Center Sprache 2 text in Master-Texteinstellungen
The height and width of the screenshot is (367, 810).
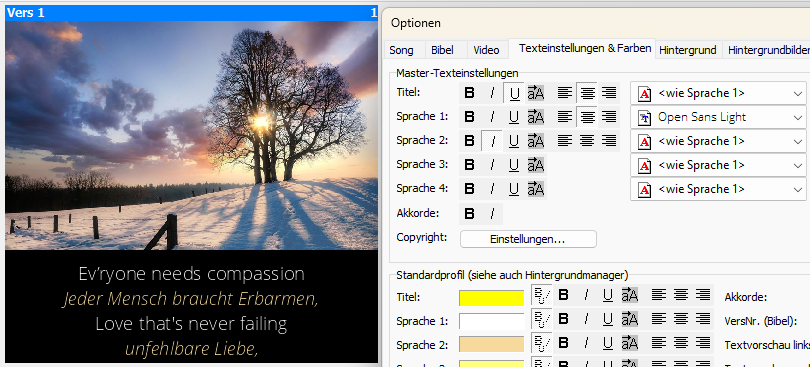[587, 141]
